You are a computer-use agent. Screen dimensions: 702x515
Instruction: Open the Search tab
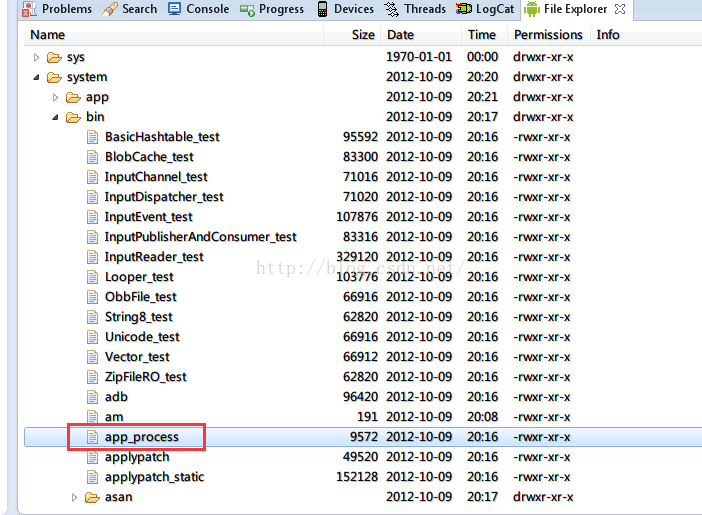(x=130, y=9)
